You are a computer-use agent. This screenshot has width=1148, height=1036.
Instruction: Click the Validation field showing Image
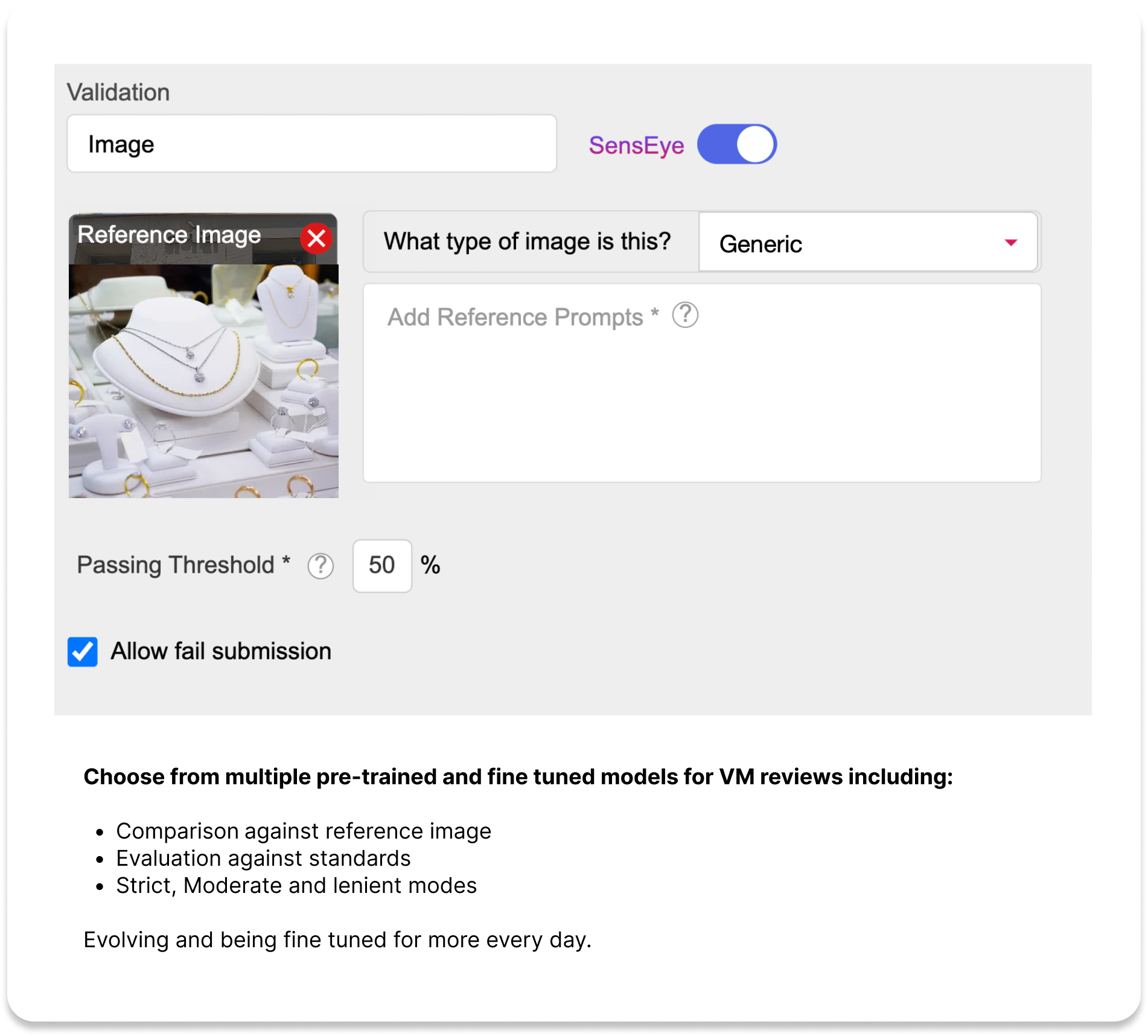pyautogui.click(x=311, y=144)
